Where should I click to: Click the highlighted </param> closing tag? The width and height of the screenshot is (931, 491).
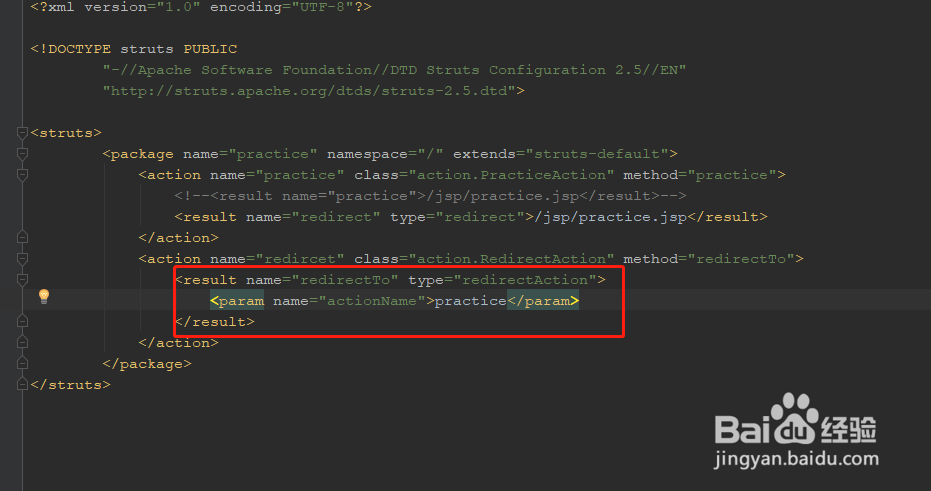point(543,301)
